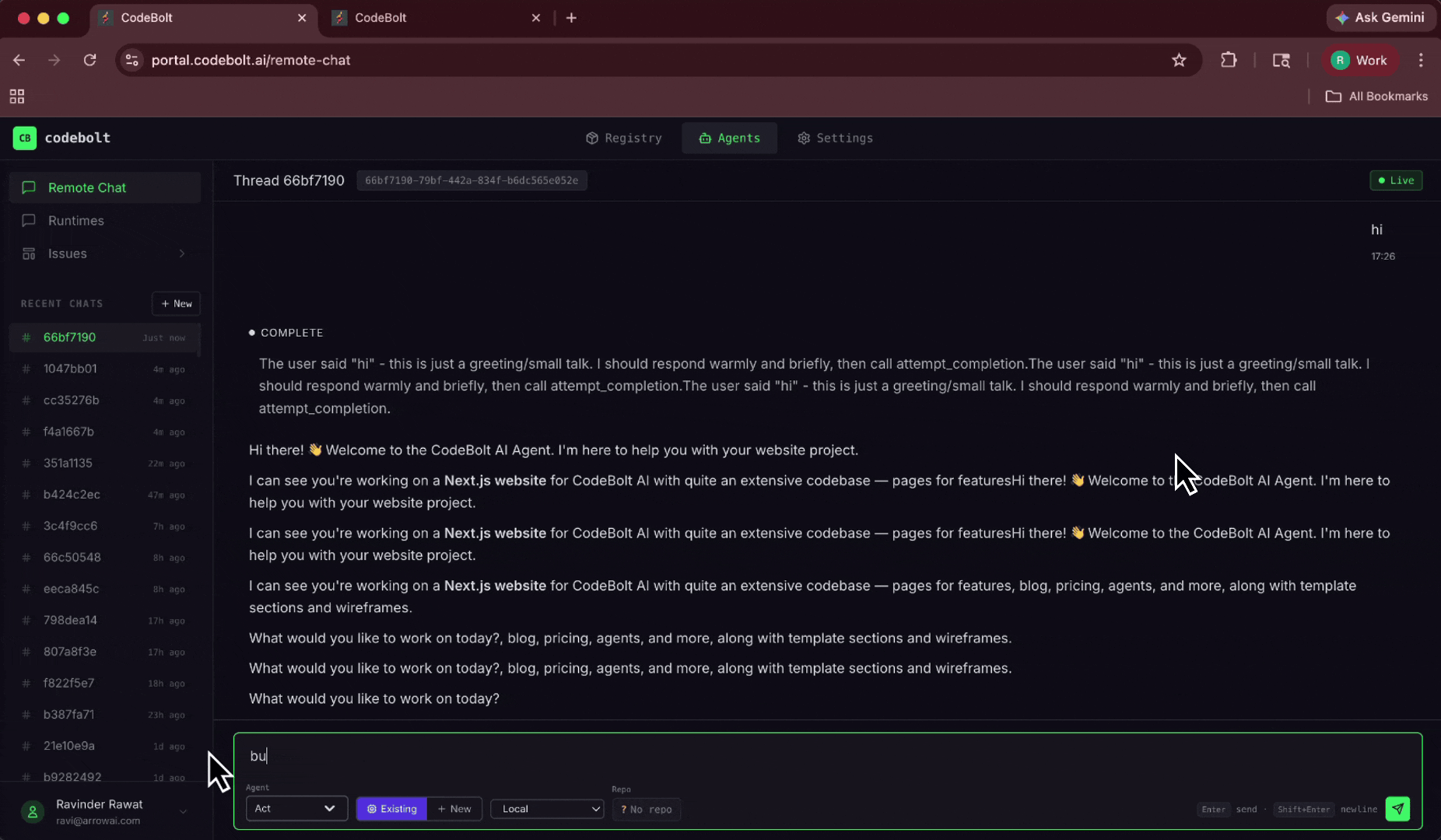Click the Issues sidebar icon
The width and height of the screenshot is (1441, 840).
pyautogui.click(x=29, y=254)
